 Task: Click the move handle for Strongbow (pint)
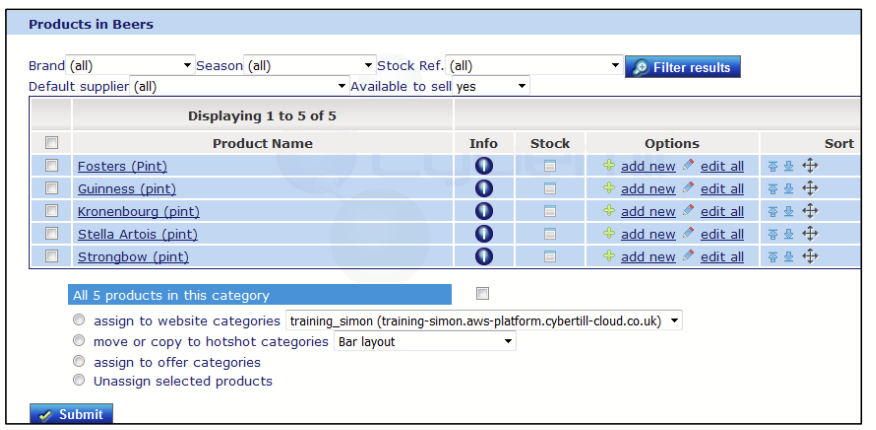pos(810,256)
